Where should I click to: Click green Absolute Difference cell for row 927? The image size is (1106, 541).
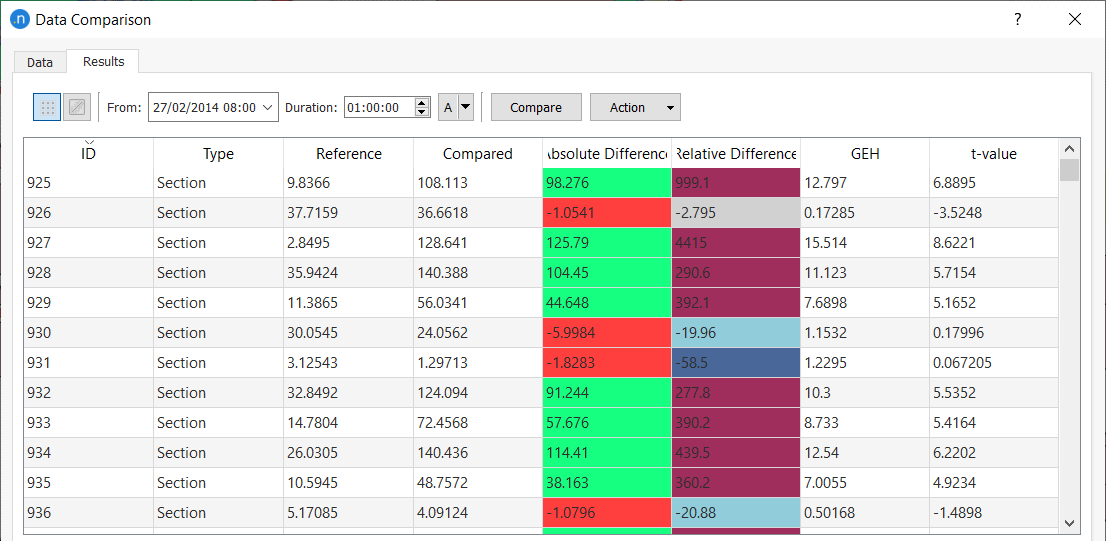pos(606,243)
